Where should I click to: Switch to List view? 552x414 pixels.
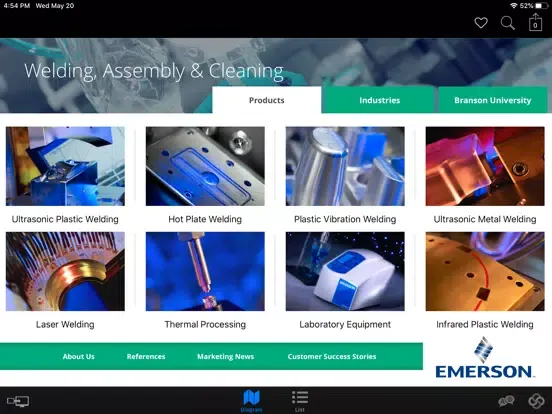pos(300,401)
